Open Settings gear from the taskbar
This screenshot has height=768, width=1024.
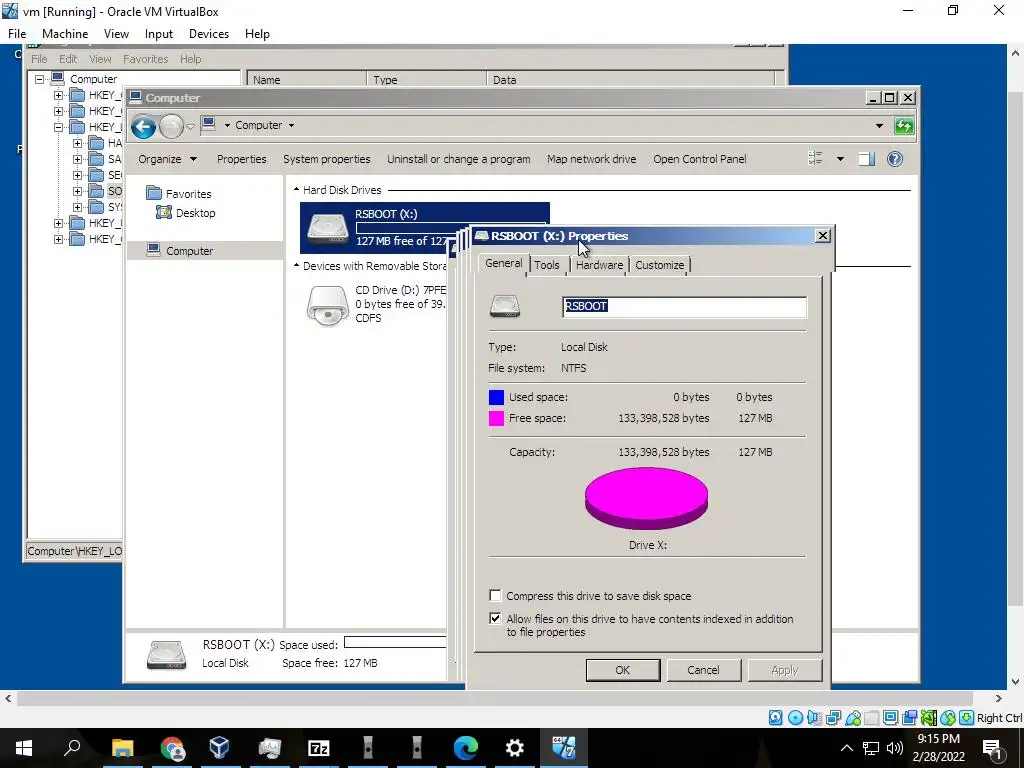515,748
